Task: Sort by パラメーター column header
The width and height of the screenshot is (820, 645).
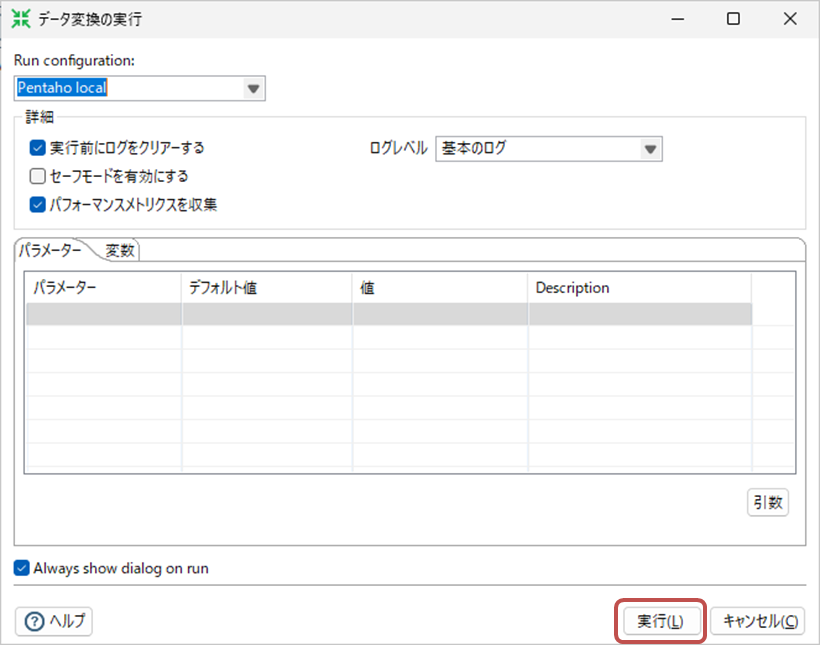Action: tap(104, 288)
